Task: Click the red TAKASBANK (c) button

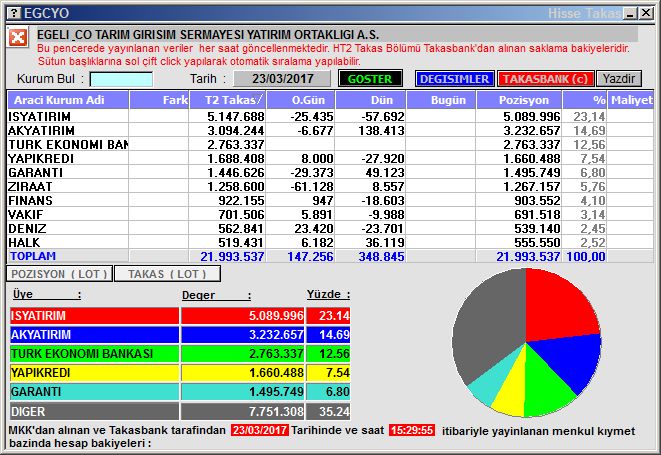Action: point(545,79)
